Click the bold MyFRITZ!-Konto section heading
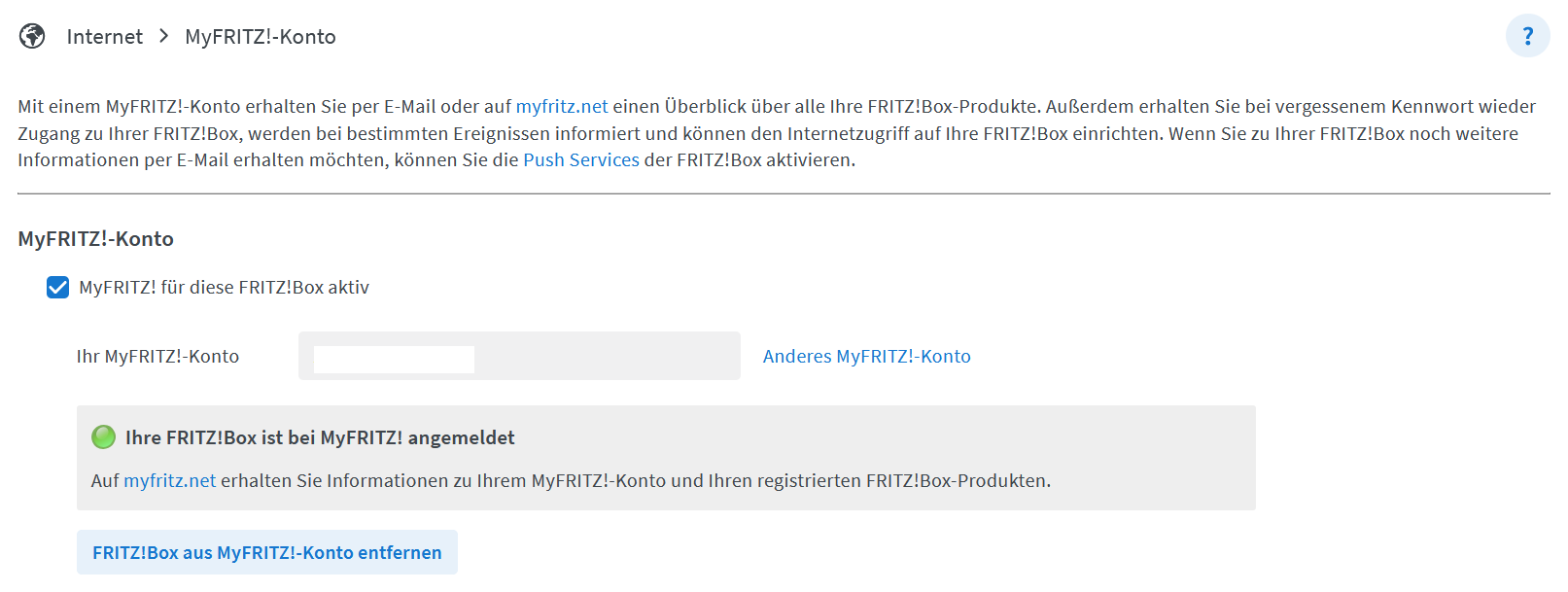 [x=95, y=239]
